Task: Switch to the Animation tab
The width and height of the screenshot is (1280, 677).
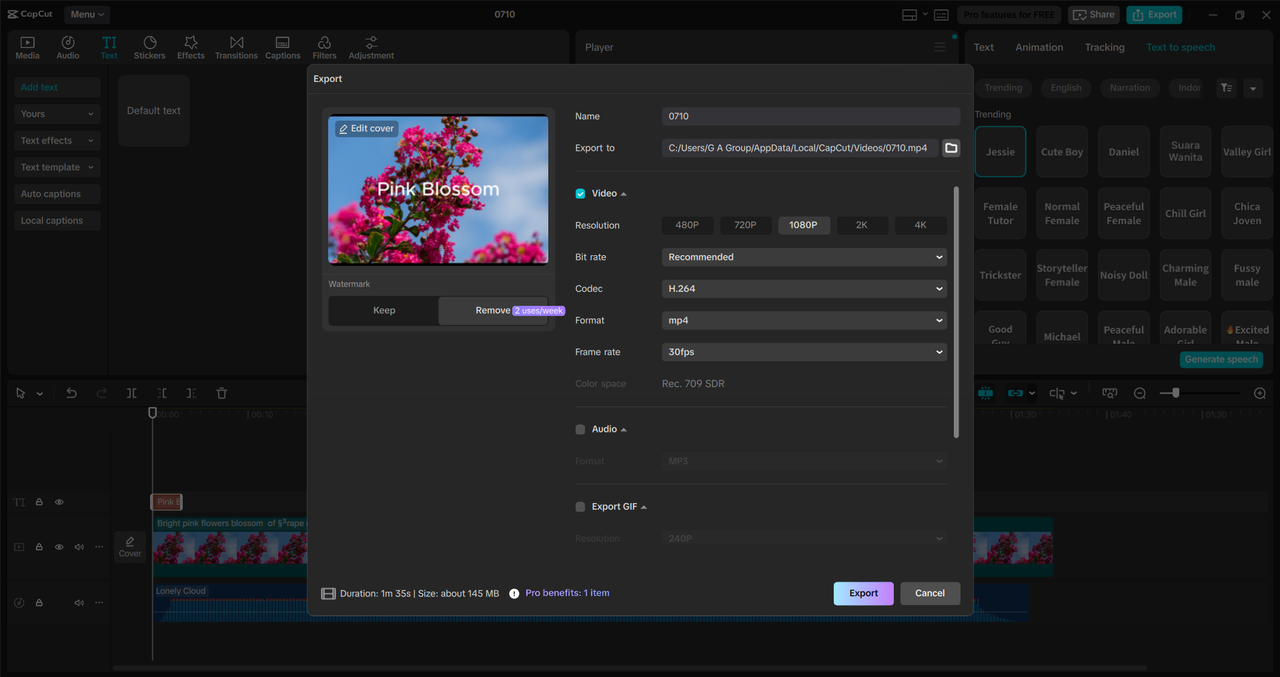Action: (1039, 47)
